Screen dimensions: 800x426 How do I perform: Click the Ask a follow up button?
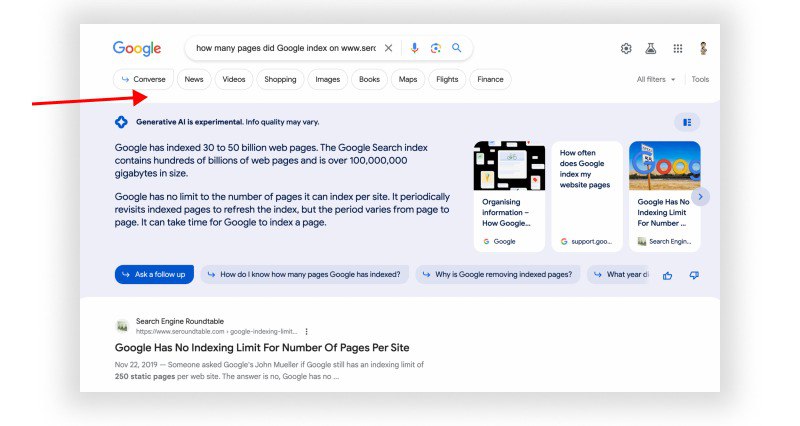tap(154, 274)
